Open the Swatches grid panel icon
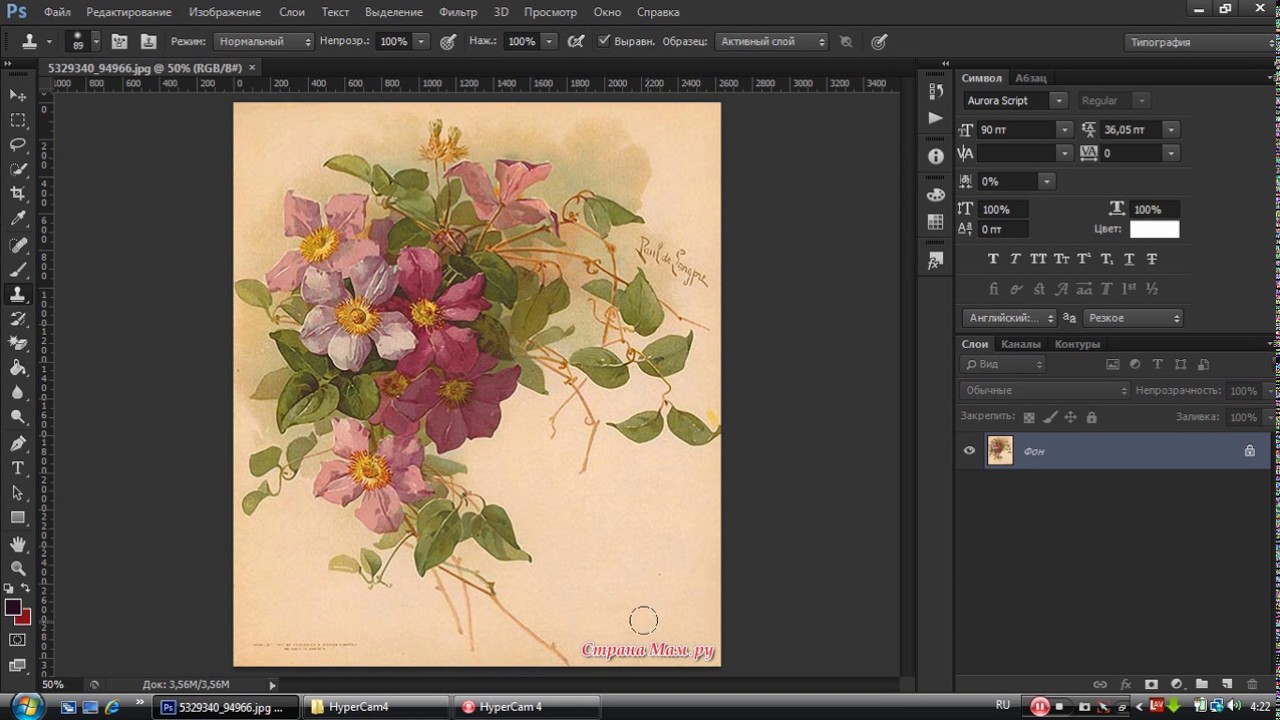The image size is (1280, 720). click(x=936, y=222)
